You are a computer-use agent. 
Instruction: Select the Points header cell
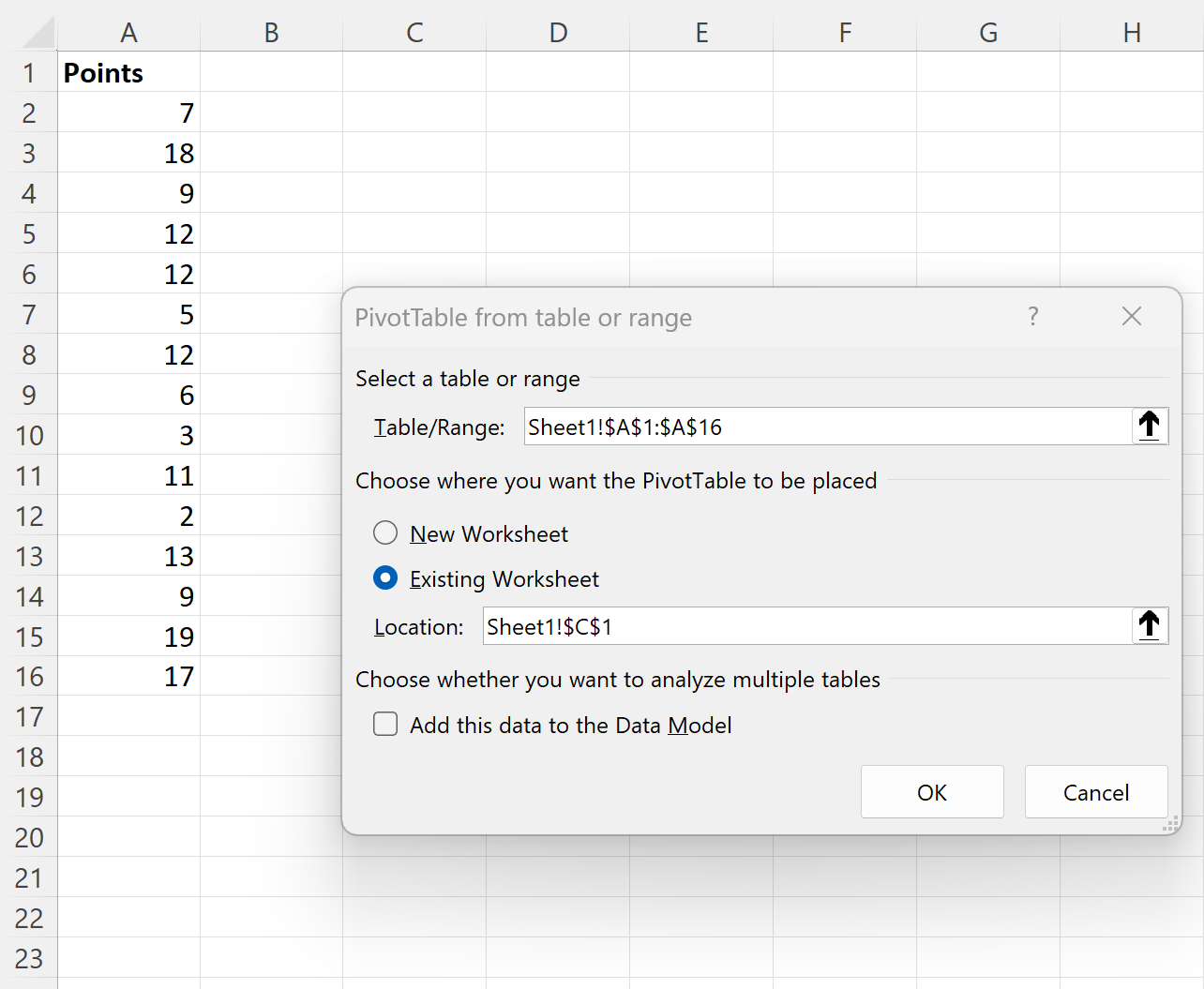point(128,72)
